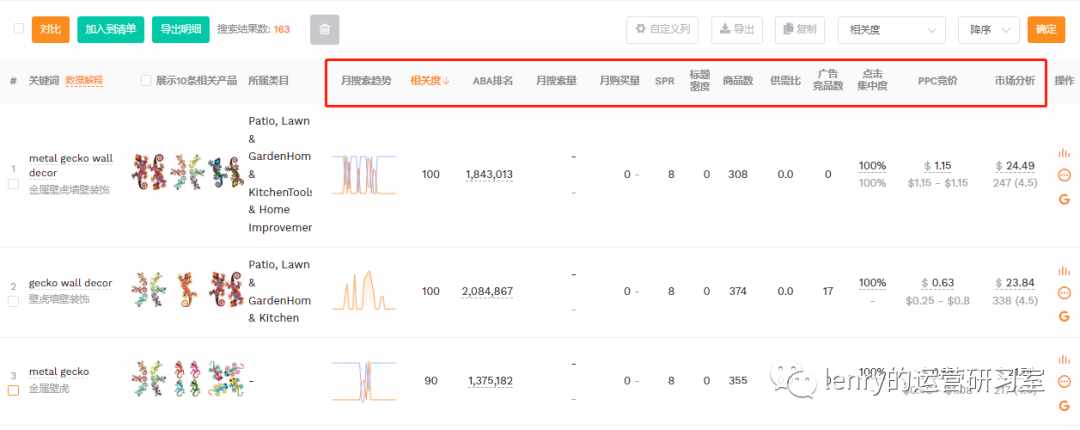Viewport: 1080px width, 430px height.
Task: Open bar chart icon for metal gecko wall decor
Action: click(x=1064, y=153)
